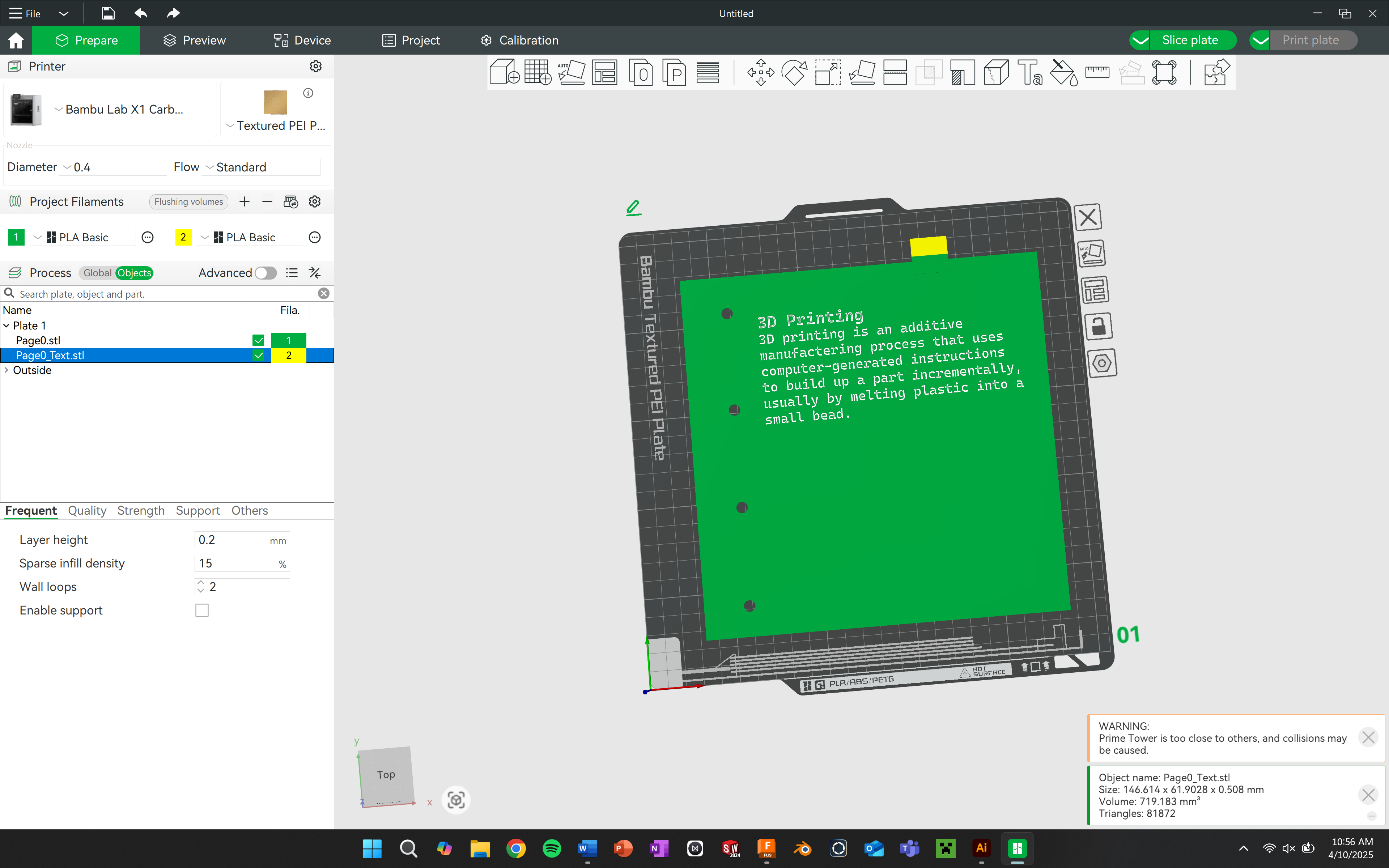
Task: Lock the plate with padlock icon
Action: (x=1098, y=327)
